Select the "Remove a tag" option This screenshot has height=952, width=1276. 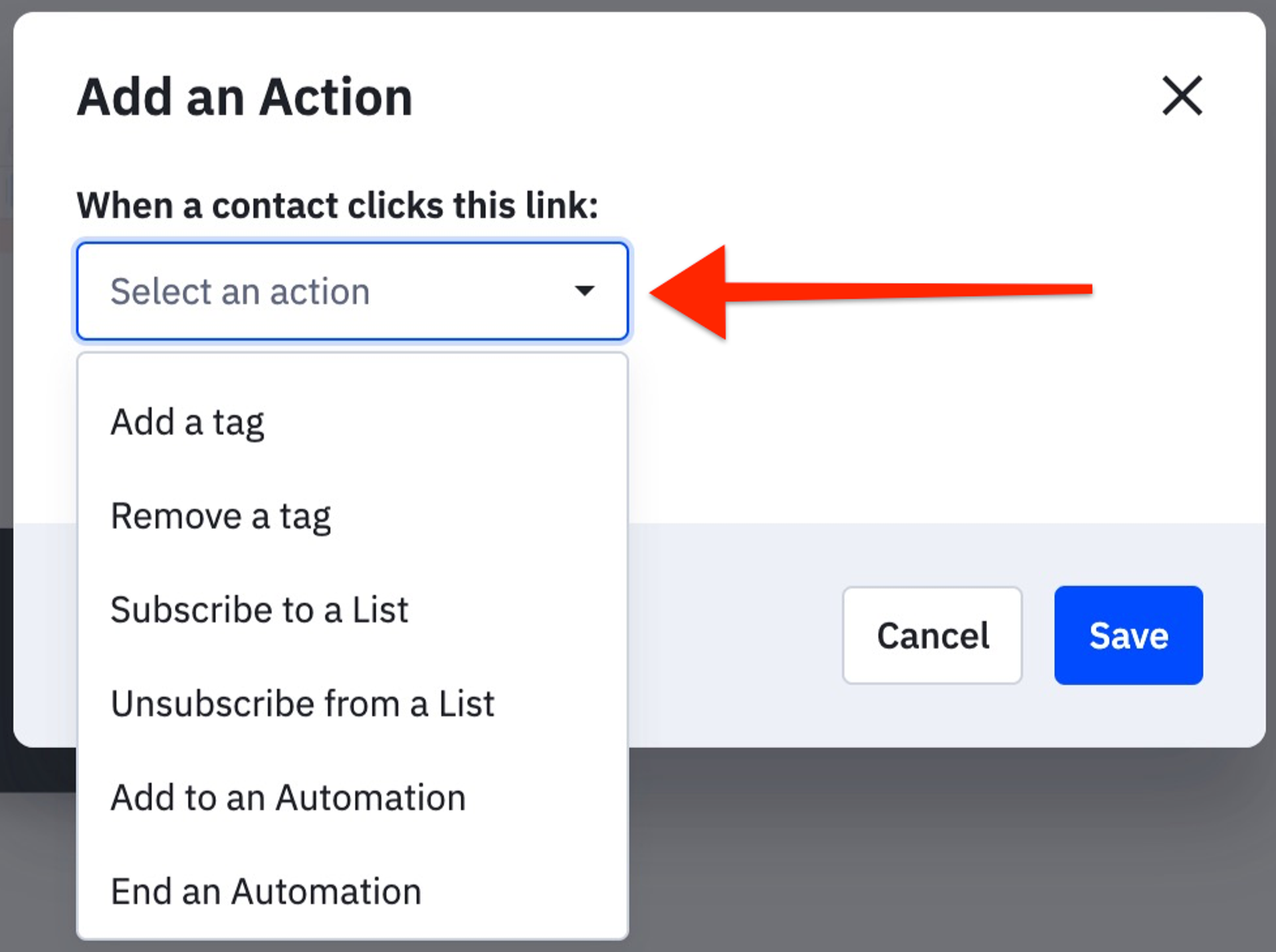coord(221,516)
